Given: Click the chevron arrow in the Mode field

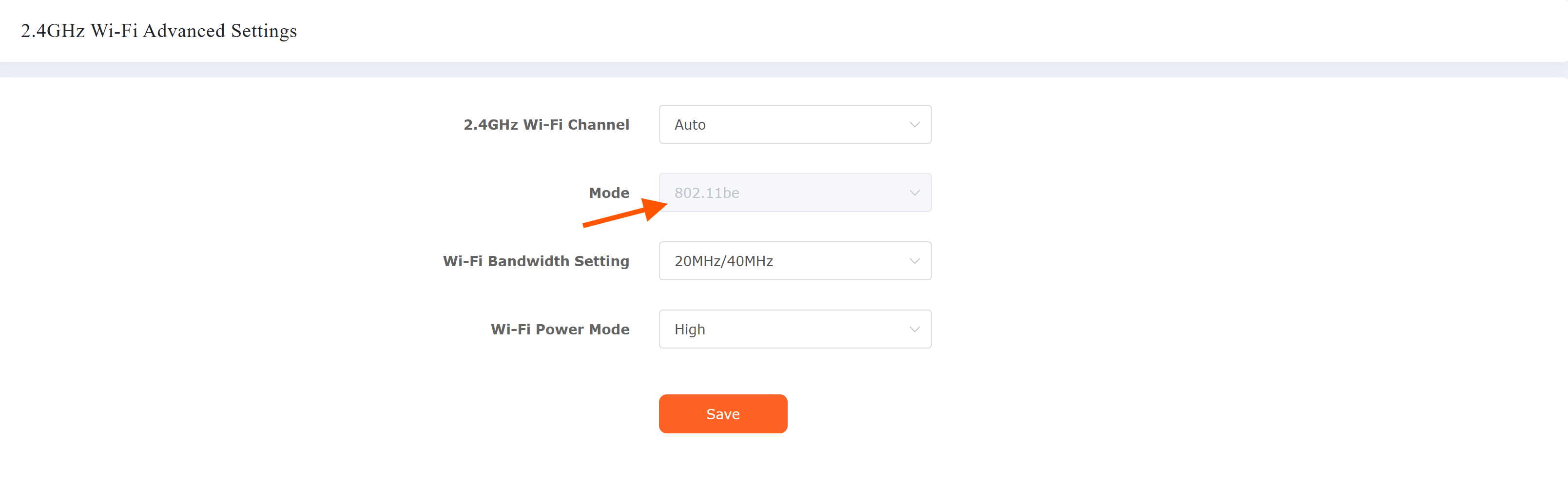Looking at the screenshot, I should pyautogui.click(x=914, y=193).
